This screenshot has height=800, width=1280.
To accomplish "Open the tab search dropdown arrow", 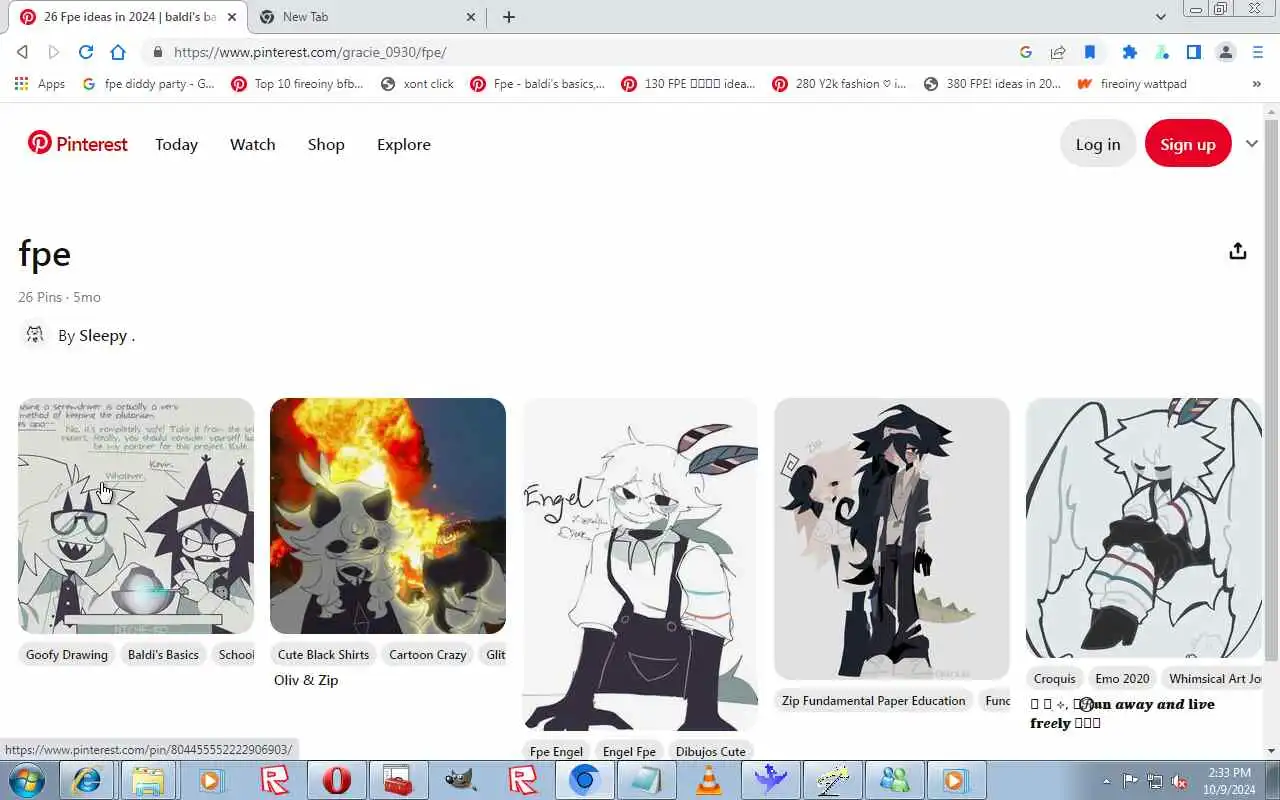I will coord(1160,17).
